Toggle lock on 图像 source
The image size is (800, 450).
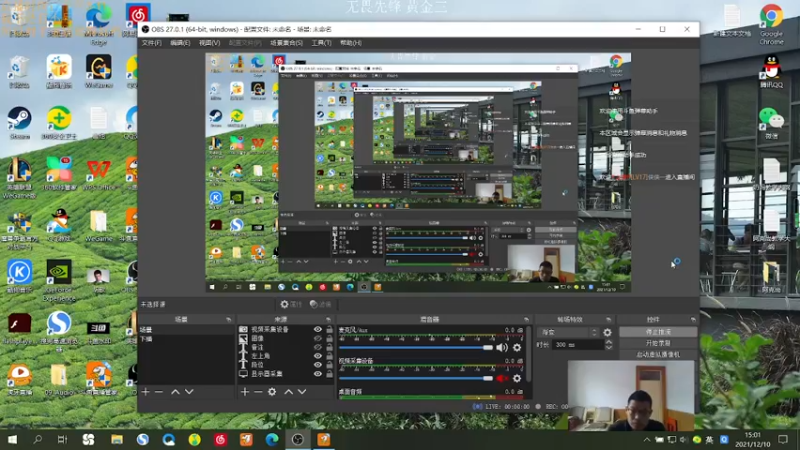coord(329,338)
